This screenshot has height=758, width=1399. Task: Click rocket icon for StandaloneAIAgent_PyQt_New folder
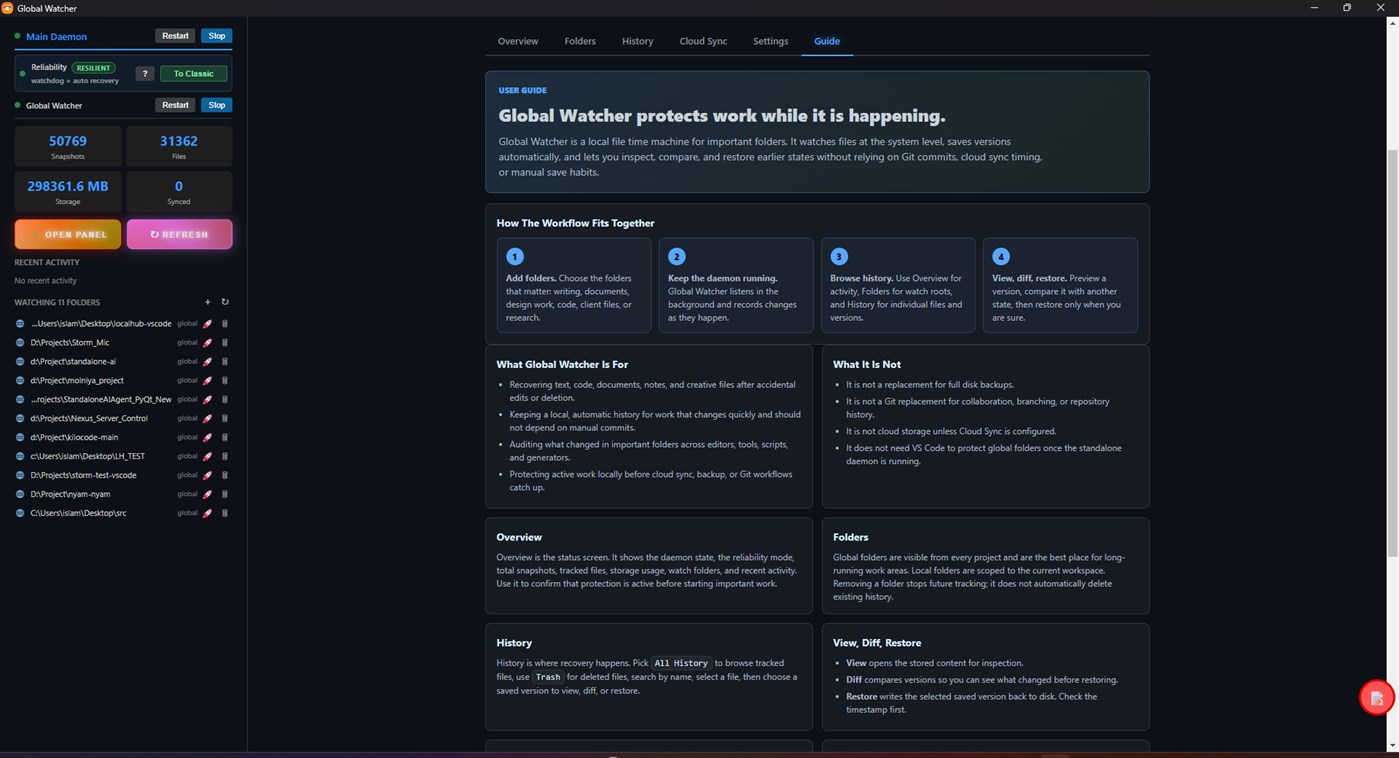[x=208, y=400]
